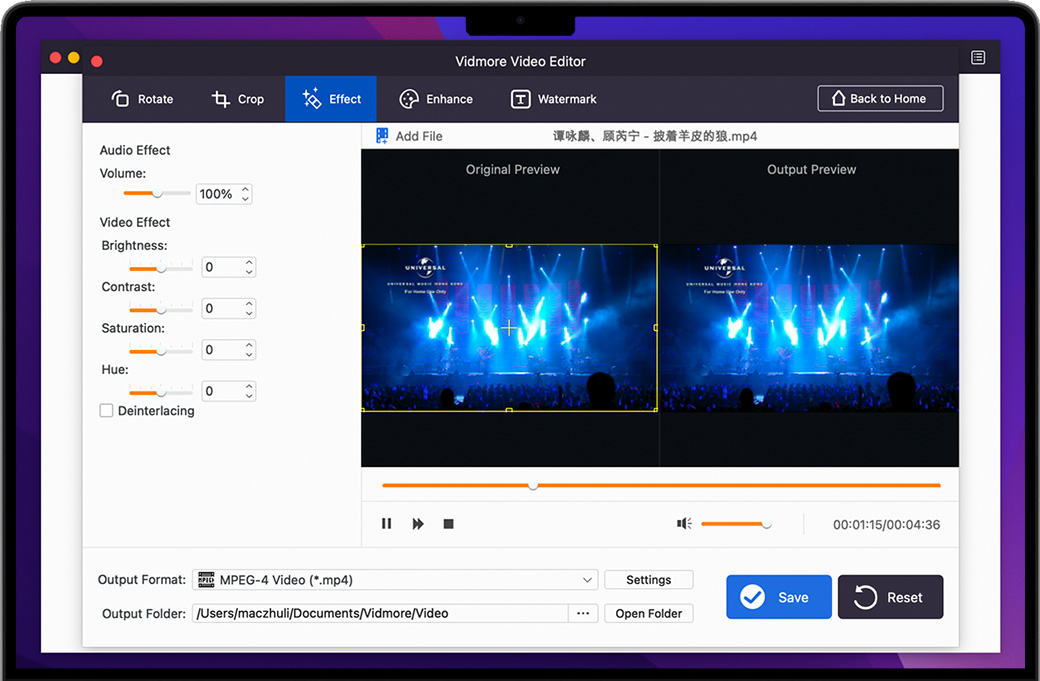This screenshot has width=1040, height=681.
Task: Mute audio with the speaker icon
Action: [684, 524]
